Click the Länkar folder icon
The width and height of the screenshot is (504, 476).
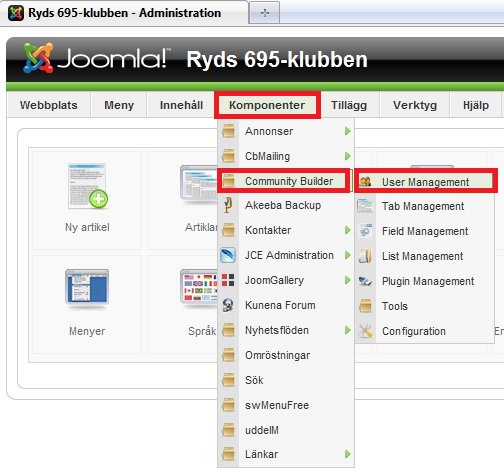point(228,454)
